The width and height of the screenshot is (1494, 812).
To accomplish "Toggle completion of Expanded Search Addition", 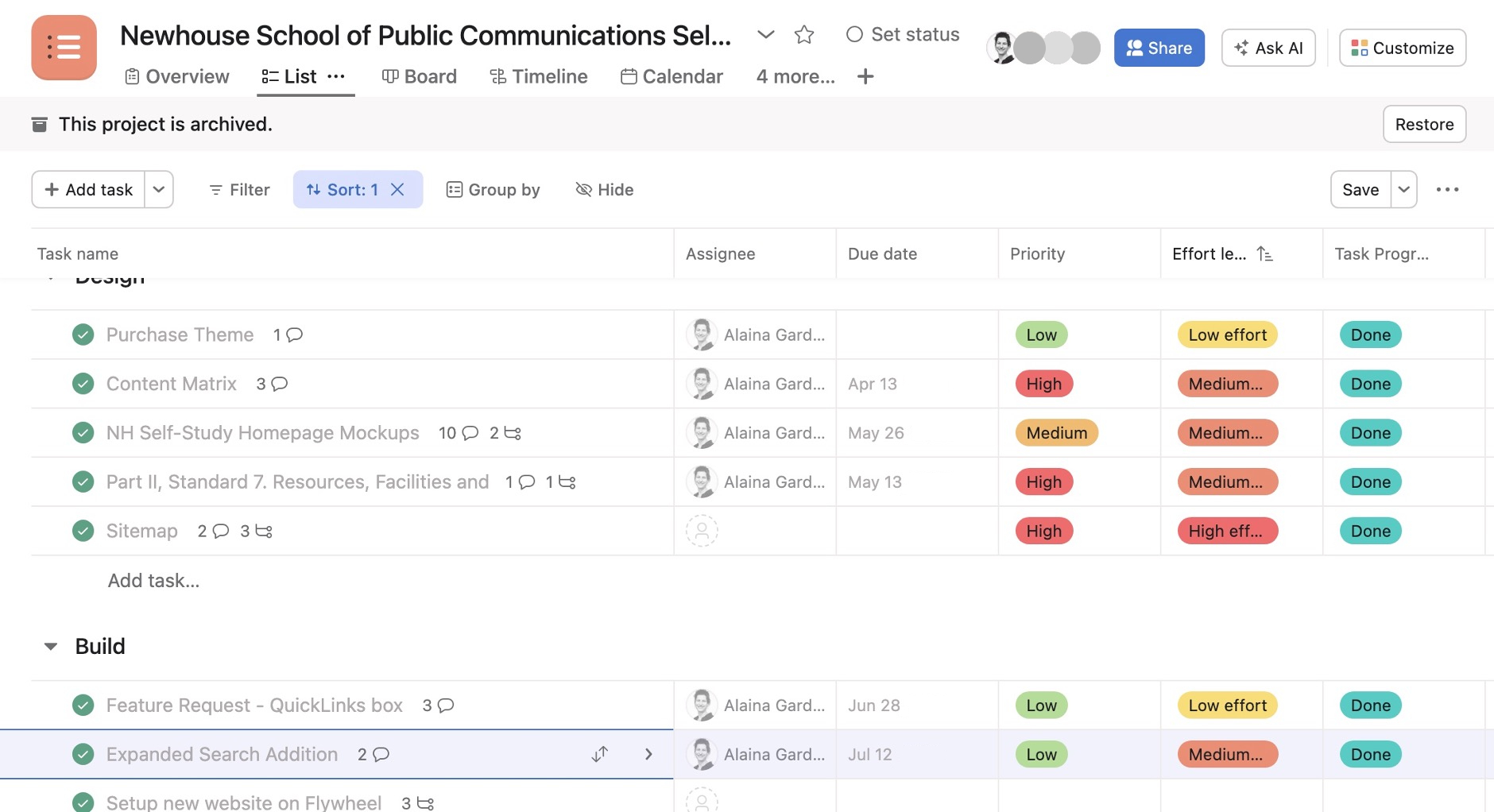I will pyautogui.click(x=83, y=754).
